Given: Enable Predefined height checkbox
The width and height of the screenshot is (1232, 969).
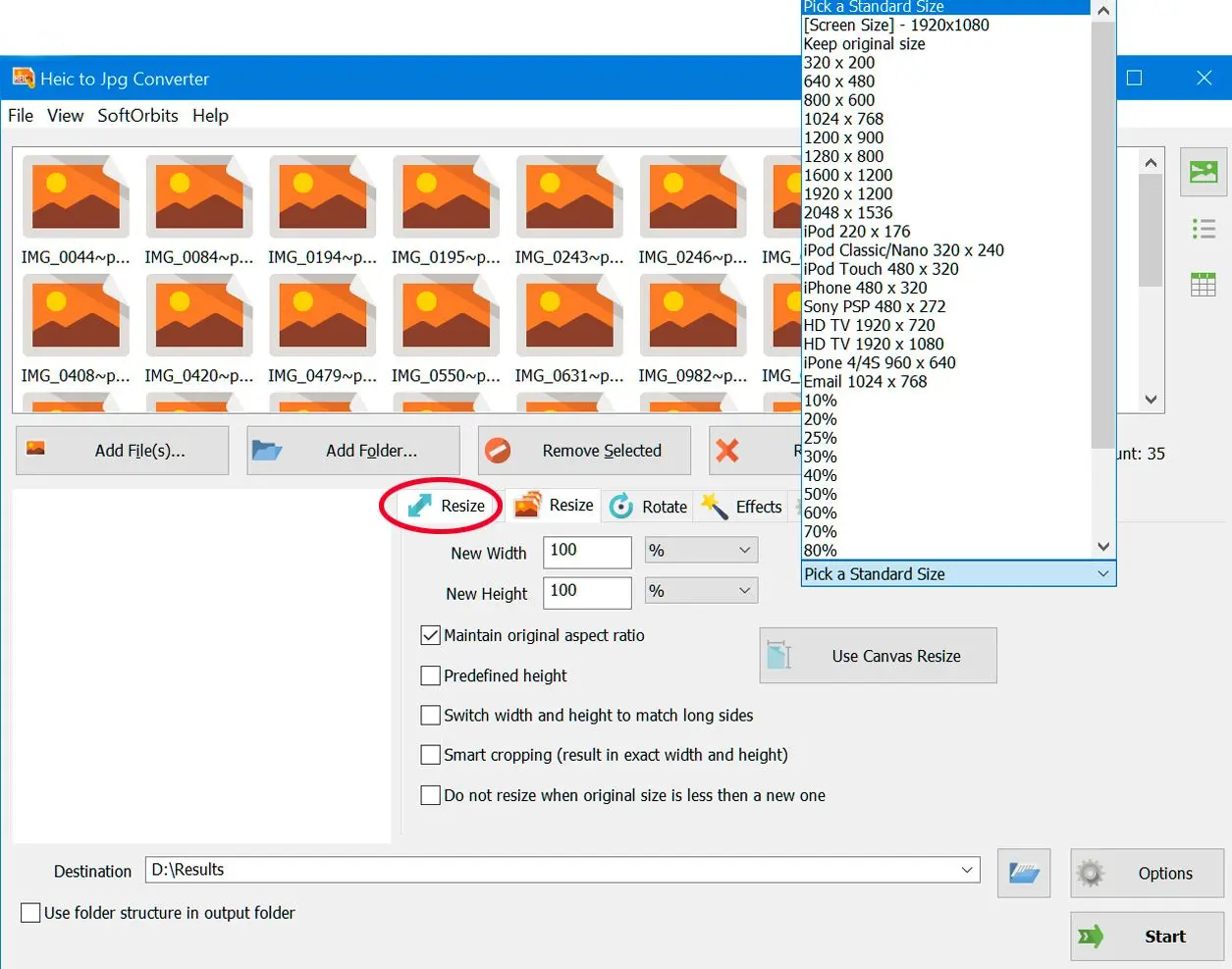Looking at the screenshot, I should pyautogui.click(x=430, y=675).
